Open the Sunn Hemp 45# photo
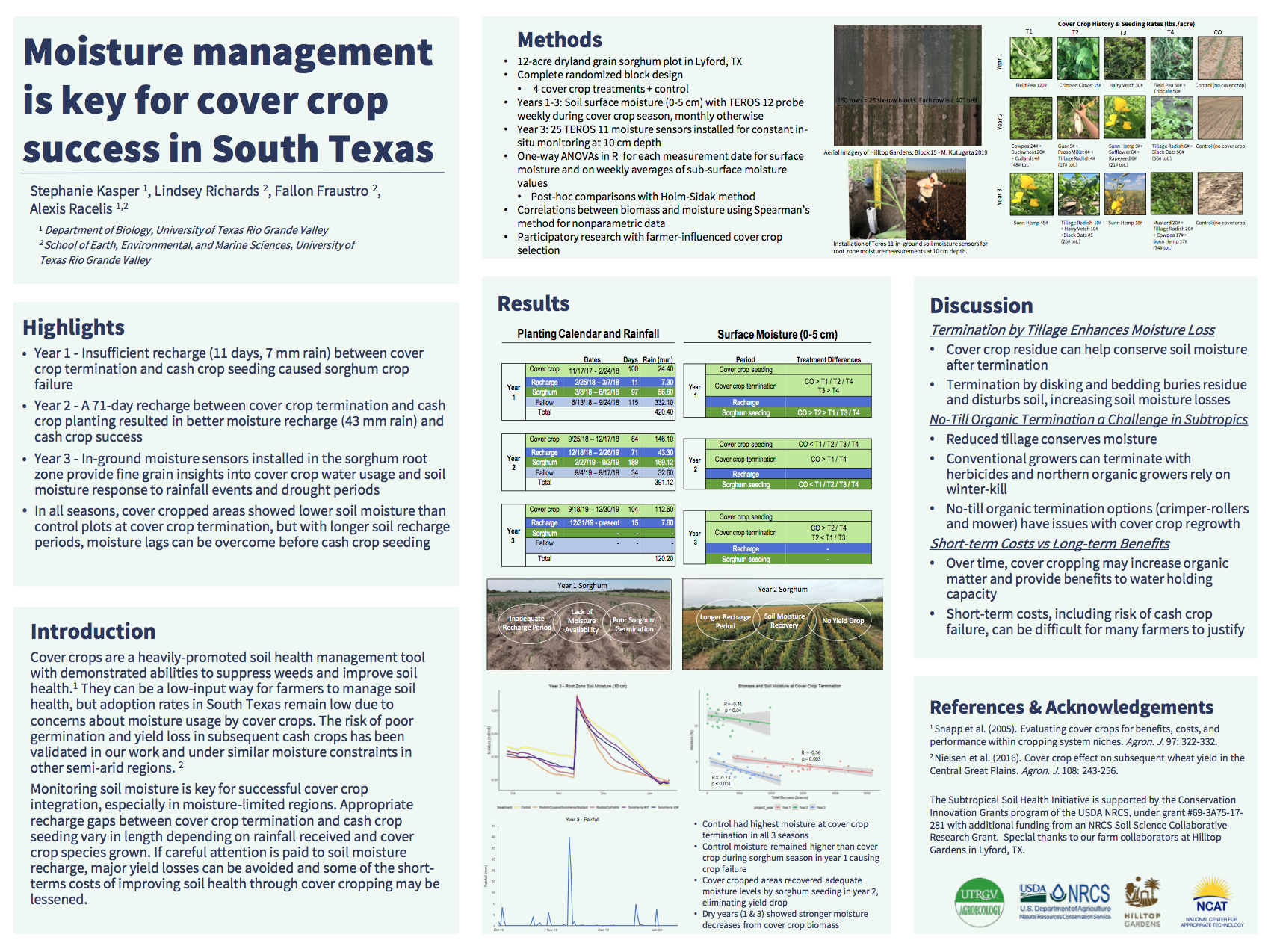Image resolution: width=1274 pixels, height=952 pixels. pyautogui.click(x=1031, y=194)
